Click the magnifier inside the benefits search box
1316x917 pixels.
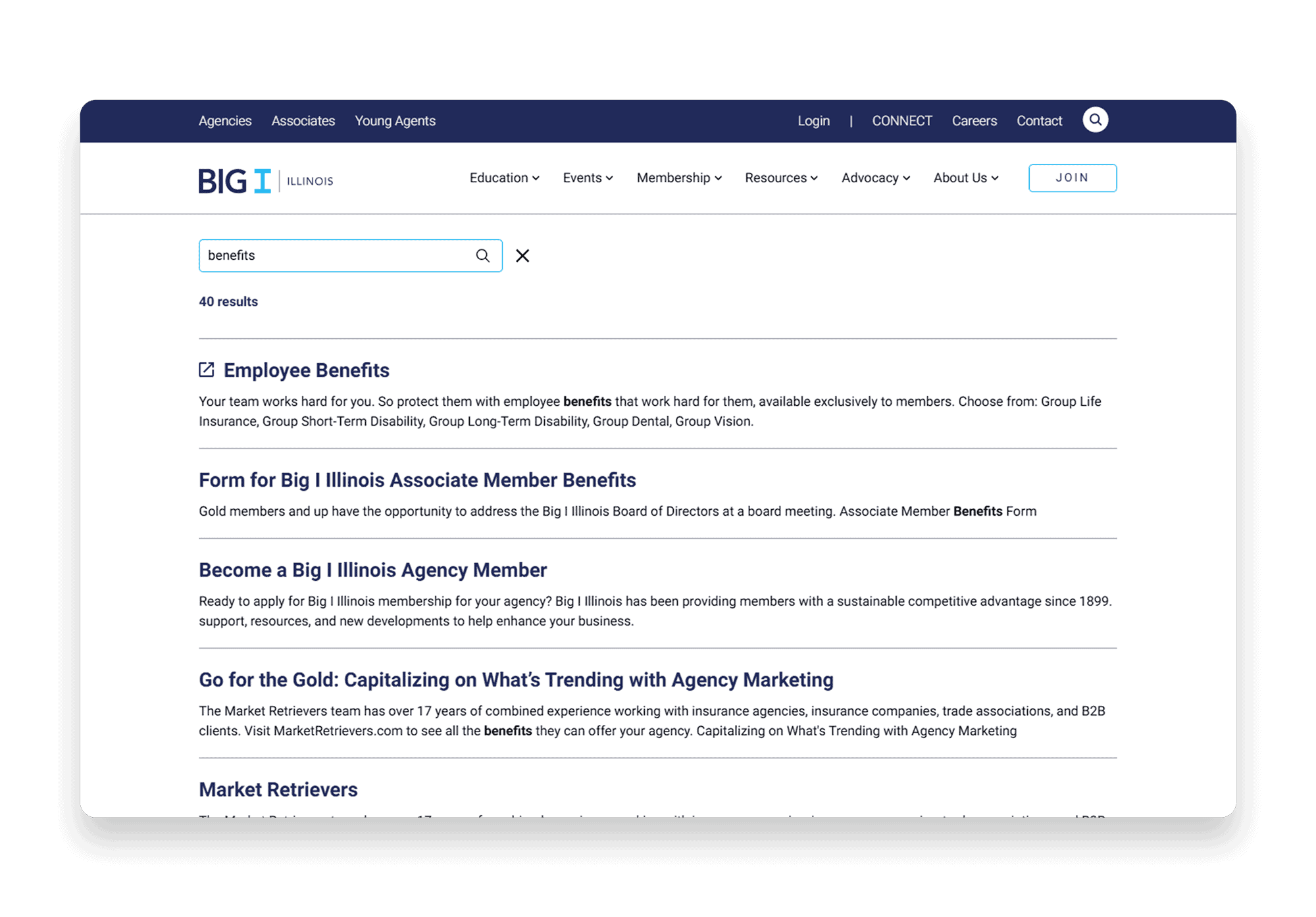483,256
